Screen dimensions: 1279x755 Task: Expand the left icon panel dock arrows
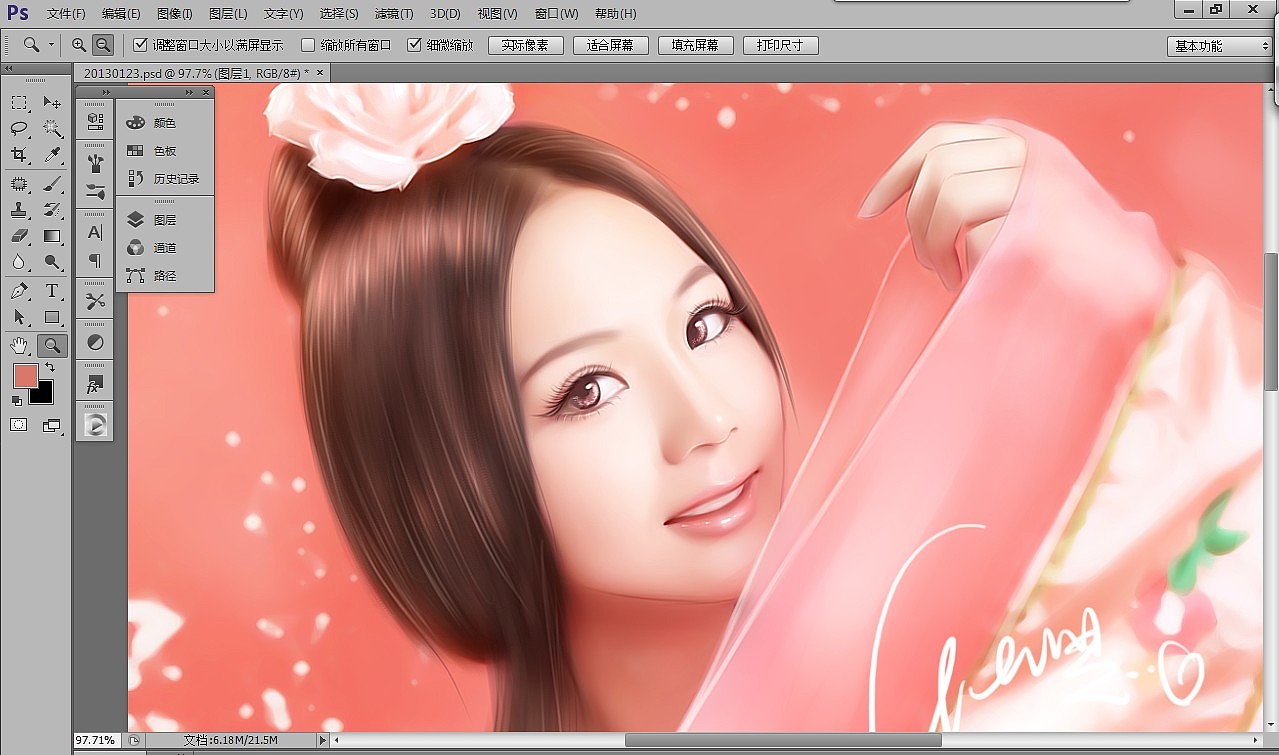(106, 92)
